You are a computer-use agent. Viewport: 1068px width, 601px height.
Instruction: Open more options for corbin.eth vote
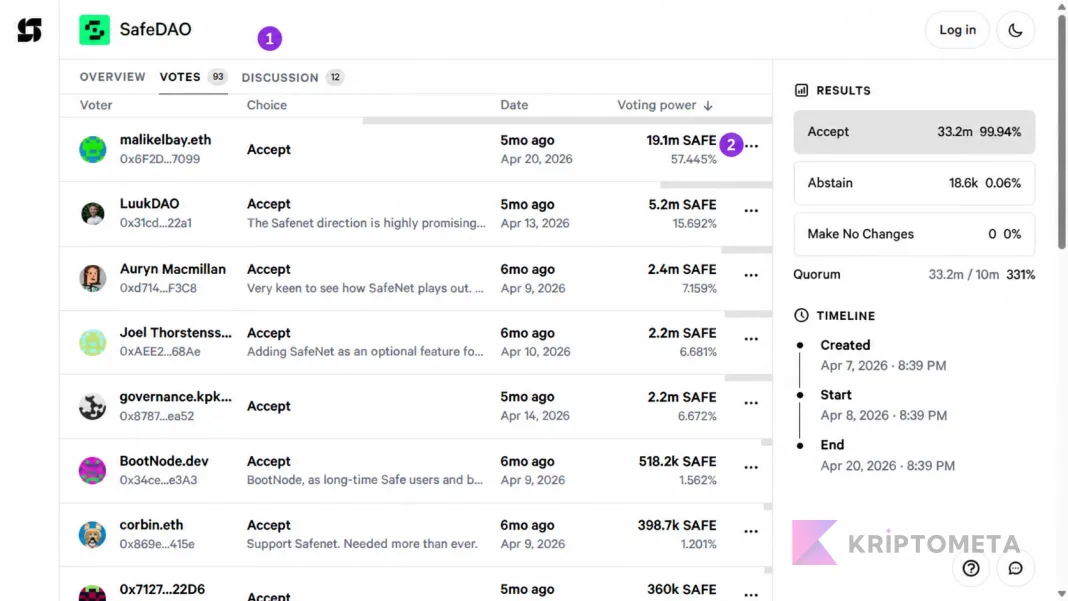(751, 531)
